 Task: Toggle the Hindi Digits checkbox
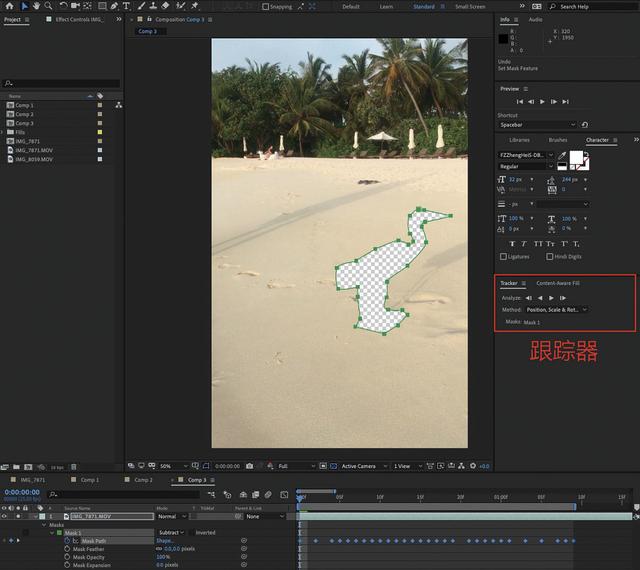pos(549,256)
